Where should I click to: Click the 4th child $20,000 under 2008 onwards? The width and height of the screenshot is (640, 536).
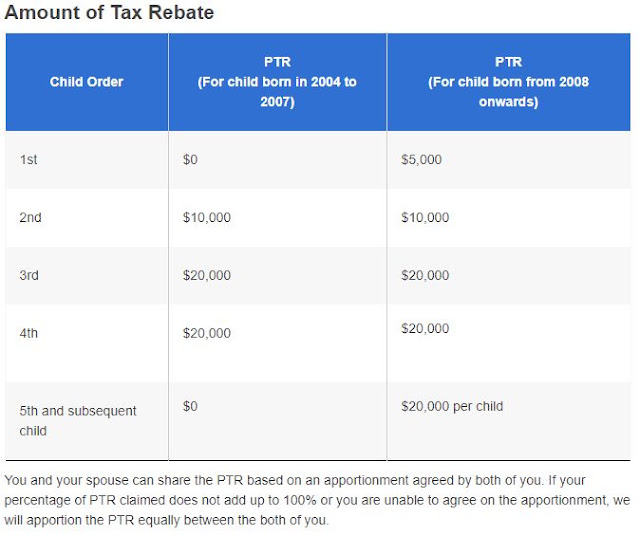[x=425, y=328]
